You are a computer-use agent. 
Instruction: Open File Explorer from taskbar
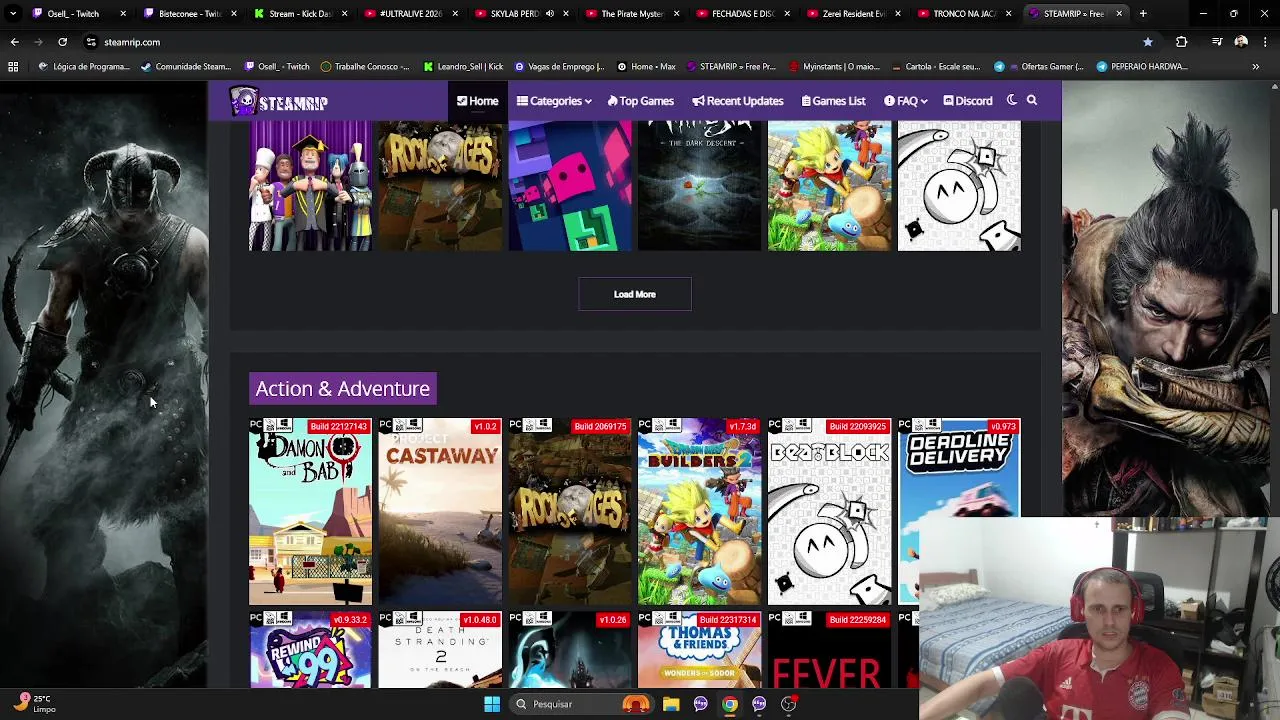pyautogui.click(x=671, y=704)
